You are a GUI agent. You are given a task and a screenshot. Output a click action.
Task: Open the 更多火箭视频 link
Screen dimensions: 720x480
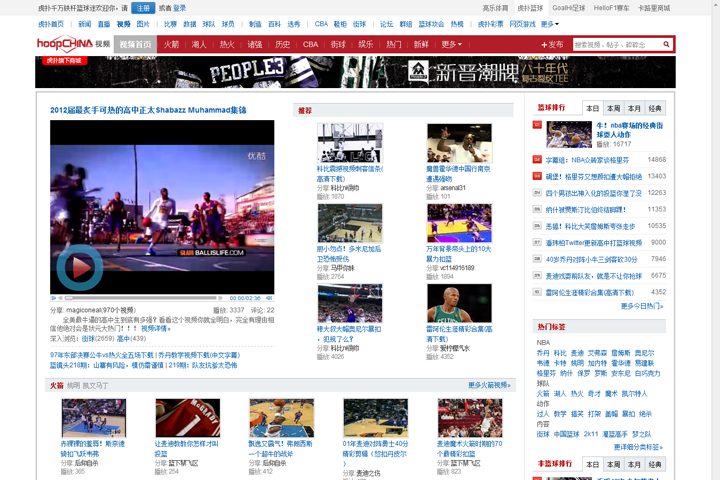(489, 385)
